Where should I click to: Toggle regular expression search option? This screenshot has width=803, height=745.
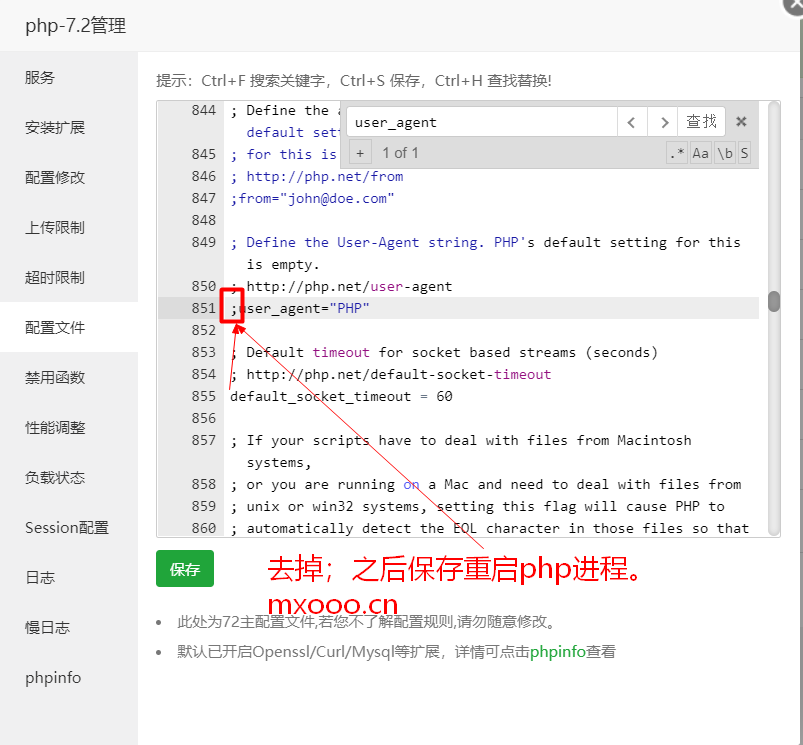tap(677, 153)
